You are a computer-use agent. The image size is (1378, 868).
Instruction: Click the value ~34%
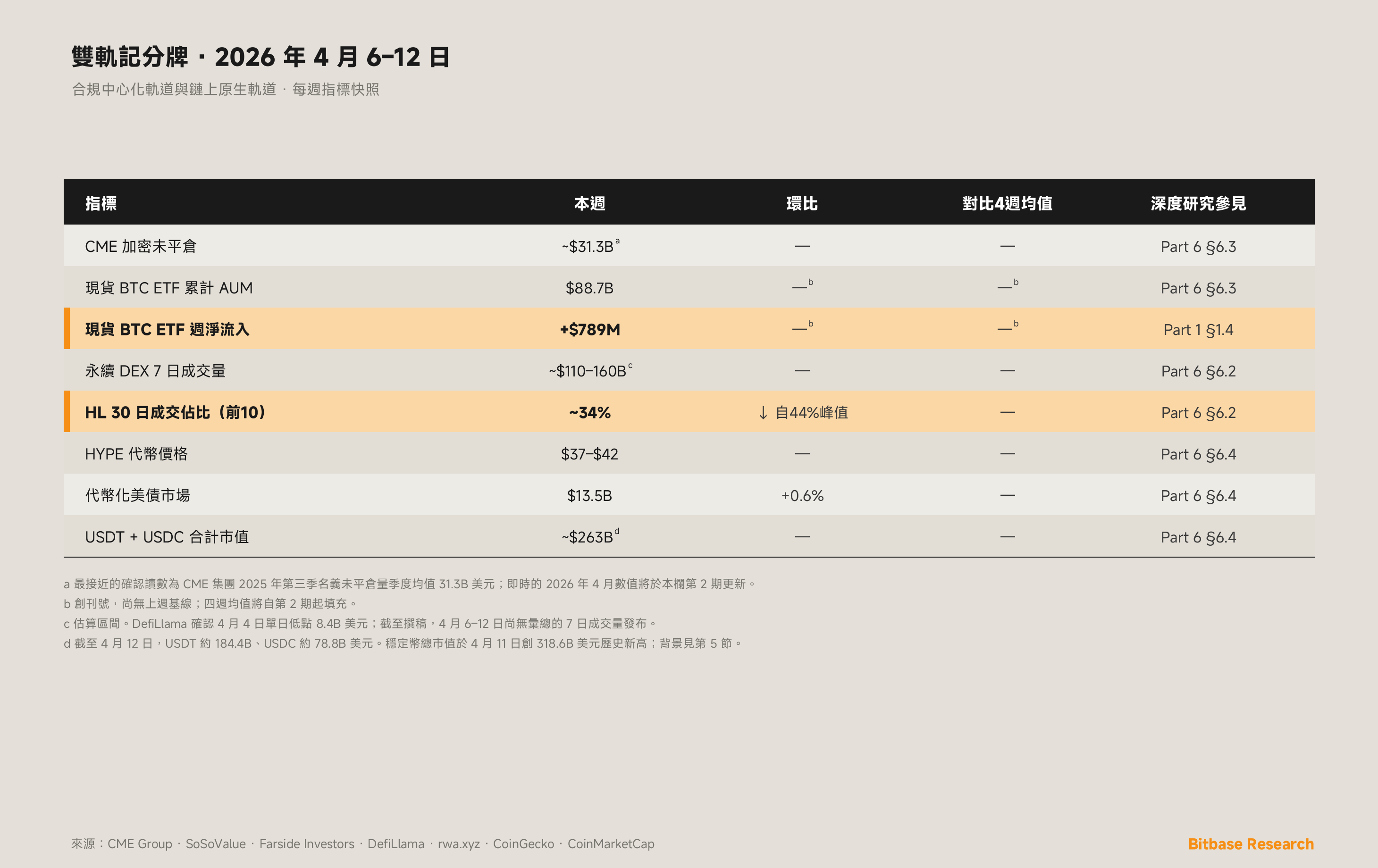(589, 413)
